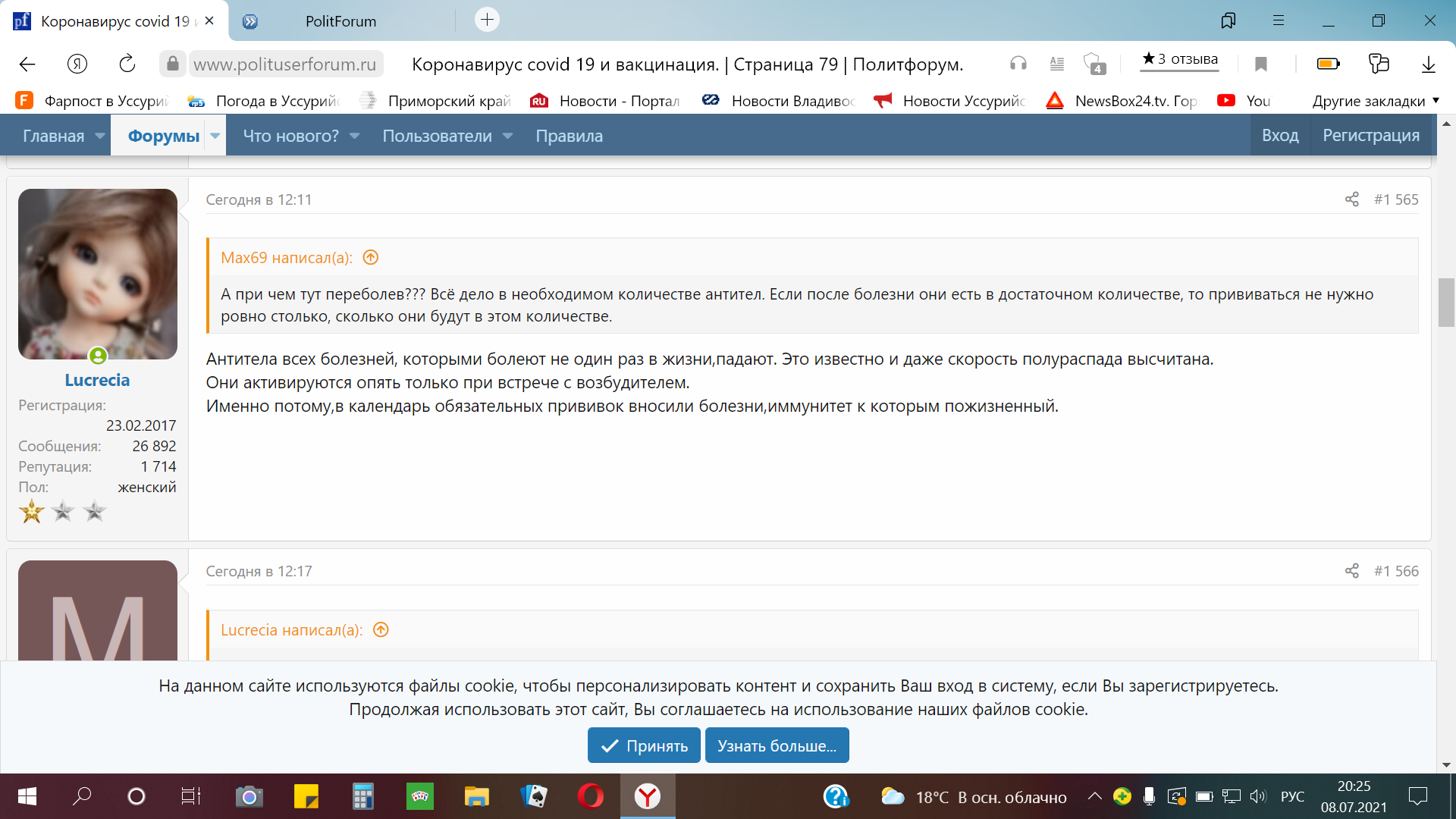Expand the Что нового? dropdown arrow

[x=354, y=136]
